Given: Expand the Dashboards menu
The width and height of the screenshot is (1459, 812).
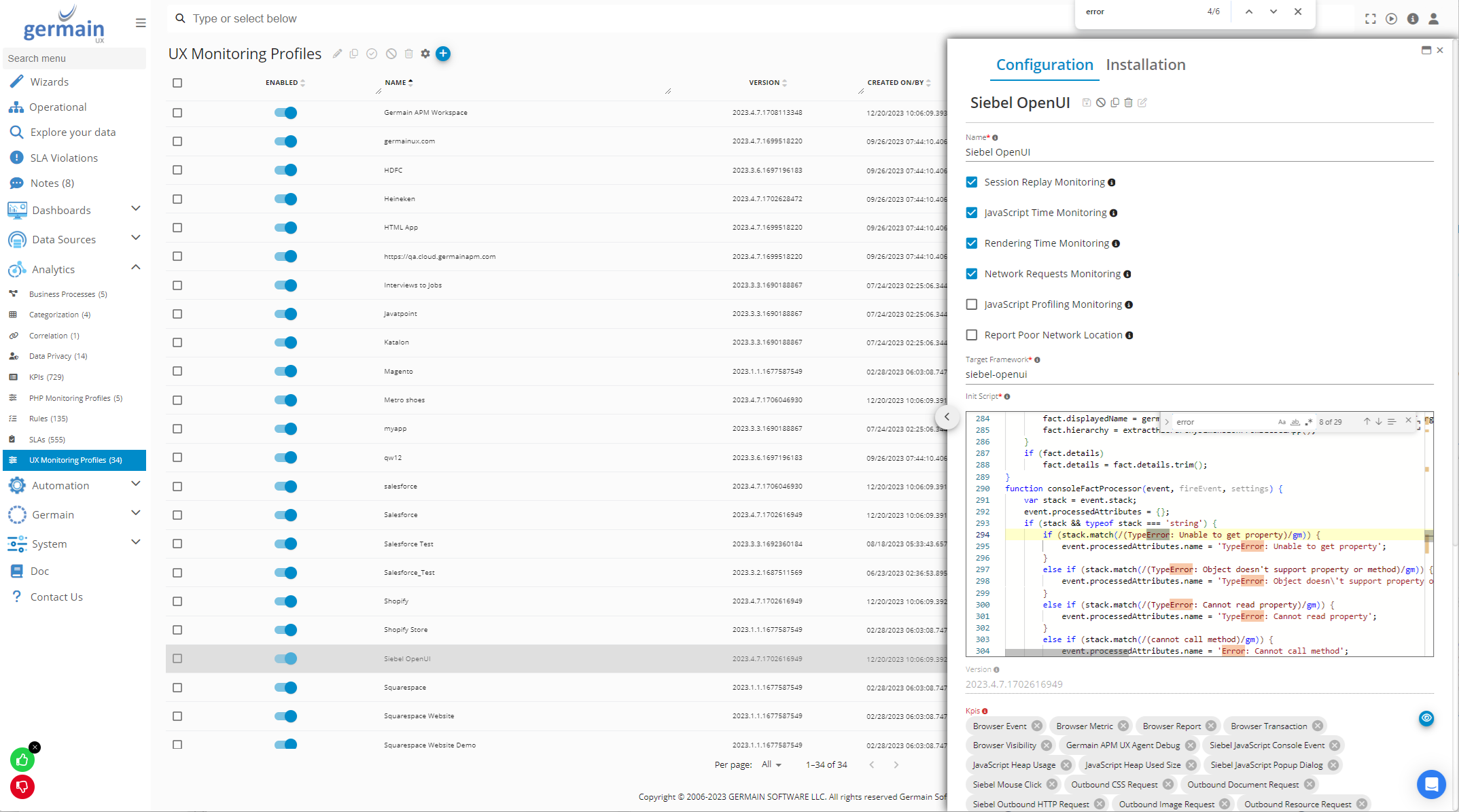Looking at the screenshot, I should pyautogui.click(x=135, y=209).
